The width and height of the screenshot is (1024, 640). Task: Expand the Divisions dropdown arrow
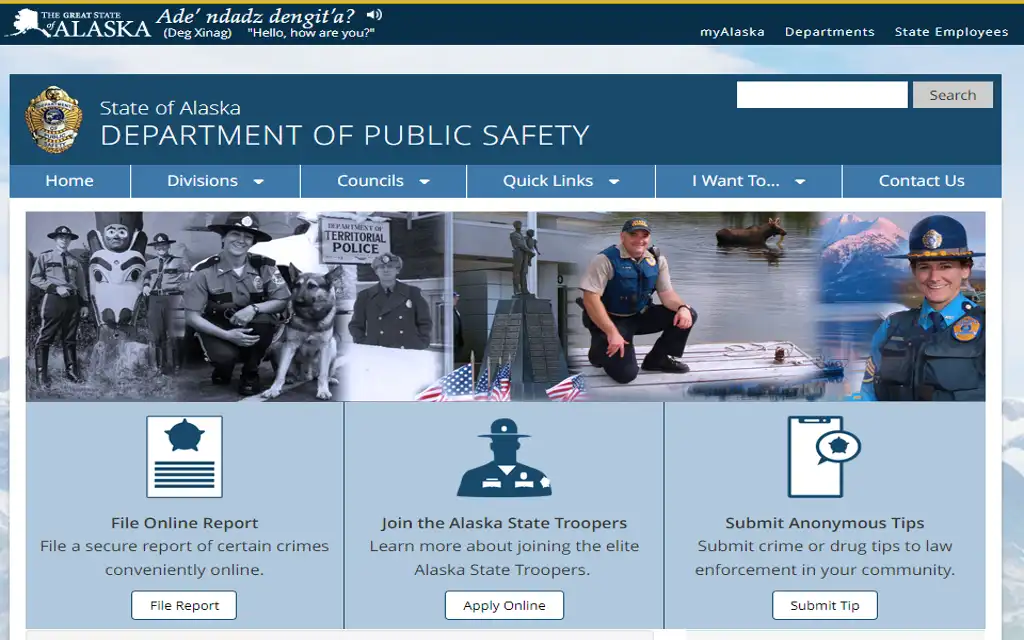(259, 182)
